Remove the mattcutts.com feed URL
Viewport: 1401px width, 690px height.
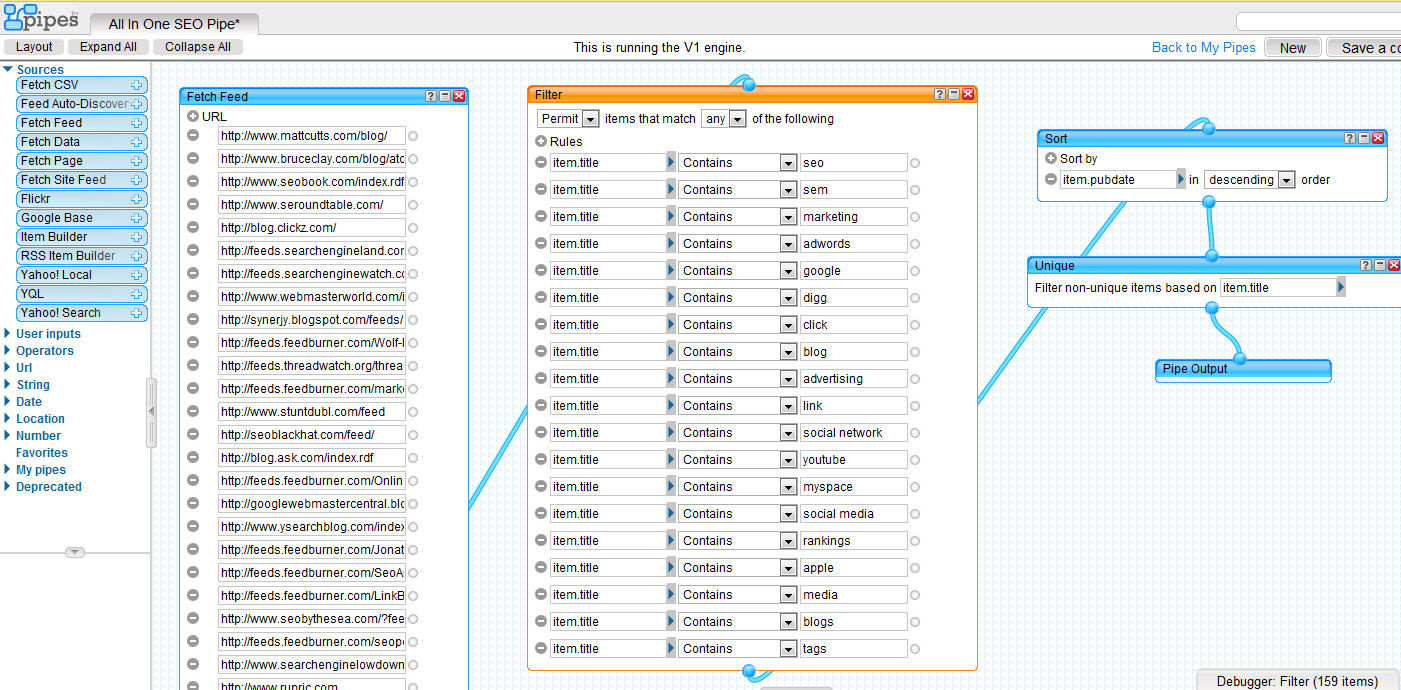193,136
